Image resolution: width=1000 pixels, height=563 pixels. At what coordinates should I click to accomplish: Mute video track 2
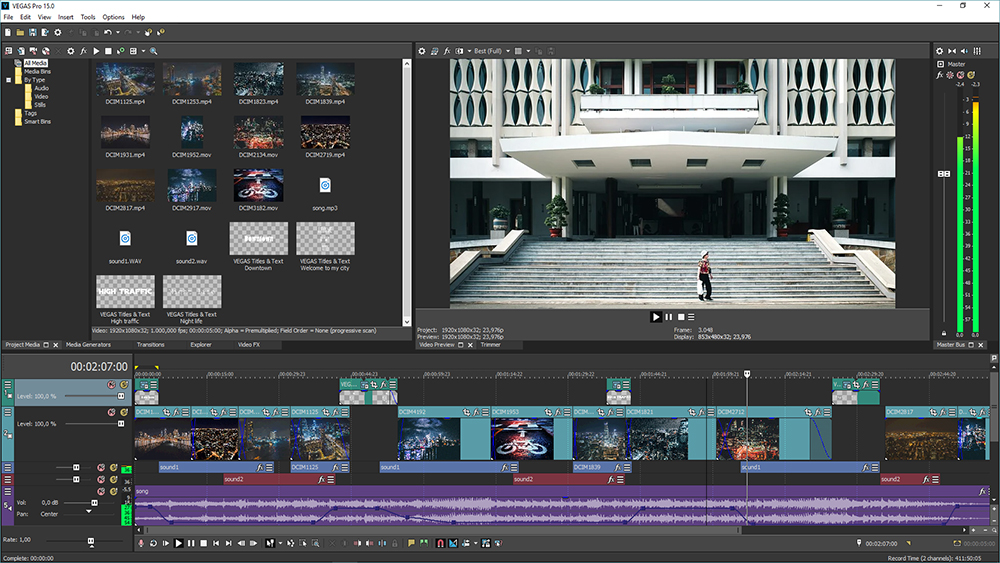click(x=112, y=413)
